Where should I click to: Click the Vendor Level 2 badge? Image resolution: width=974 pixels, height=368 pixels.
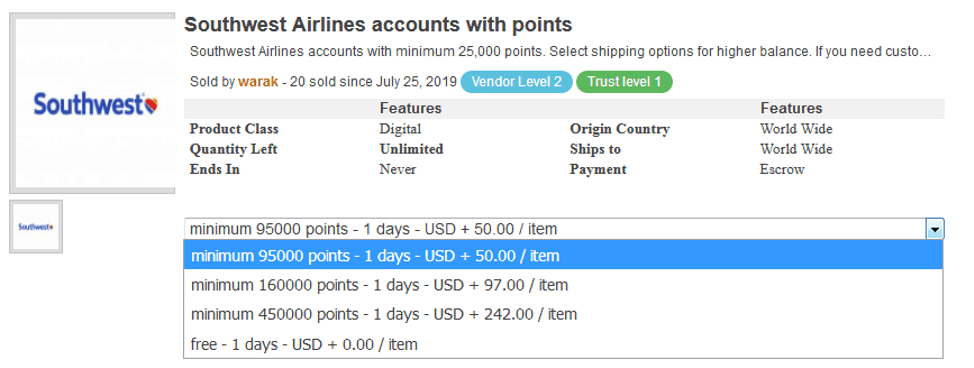[516, 82]
